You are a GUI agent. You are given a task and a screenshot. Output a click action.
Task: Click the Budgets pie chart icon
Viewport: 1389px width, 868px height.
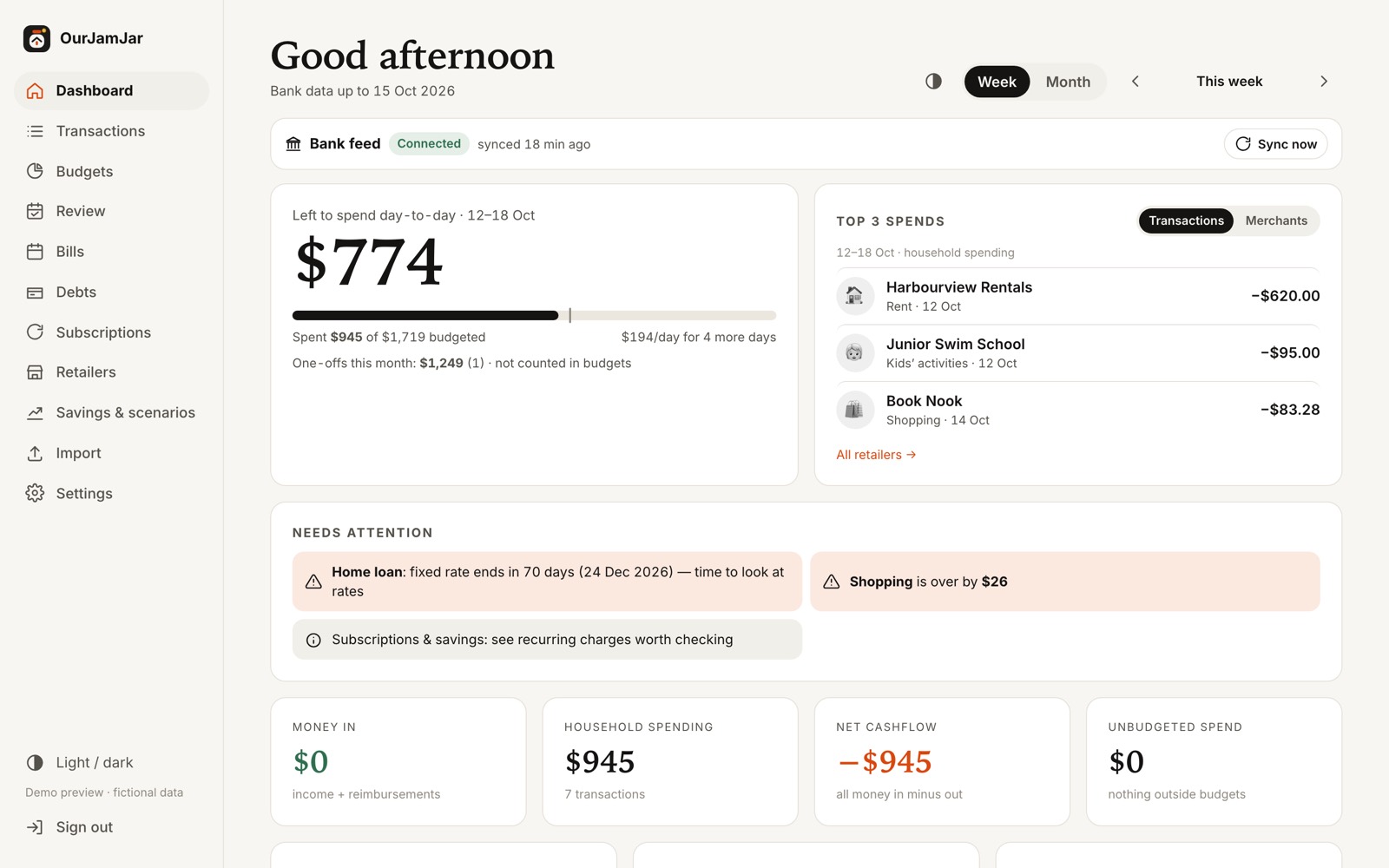pos(35,171)
